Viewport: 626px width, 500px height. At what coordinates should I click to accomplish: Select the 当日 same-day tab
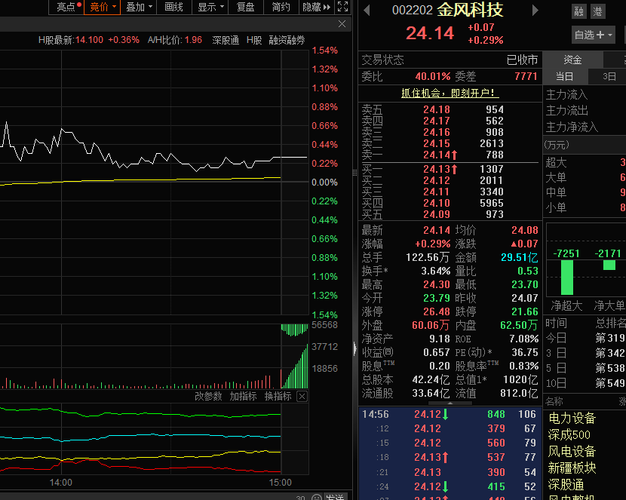[x=565, y=76]
